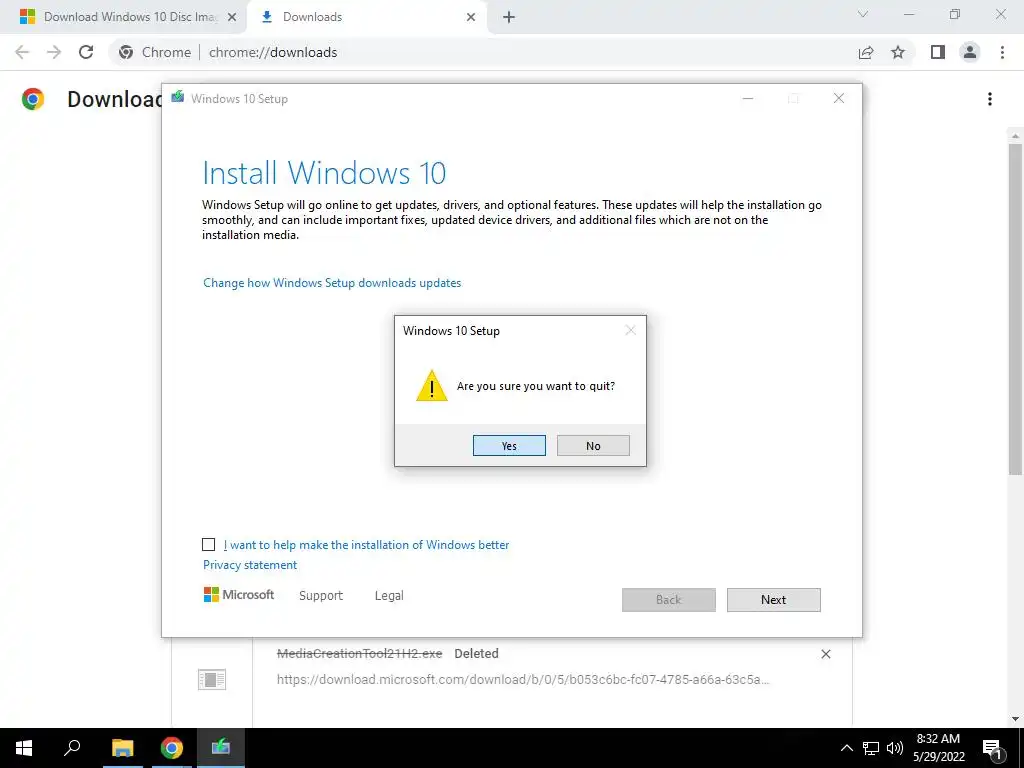Click the grayed Back button in Setup
This screenshot has height=768, width=1024.
668,600
